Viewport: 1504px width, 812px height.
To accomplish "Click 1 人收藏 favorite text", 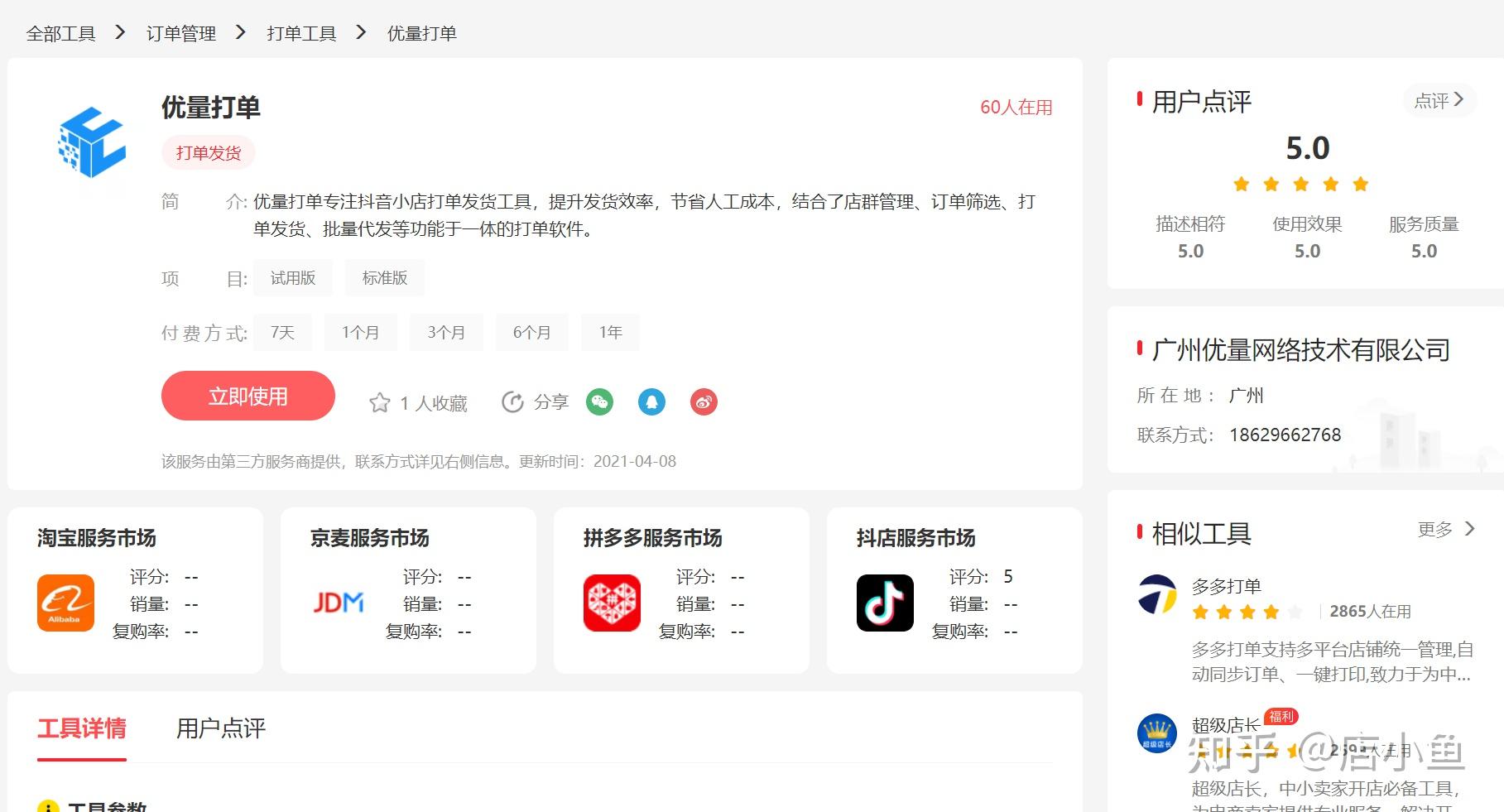I will (x=434, y=404).
